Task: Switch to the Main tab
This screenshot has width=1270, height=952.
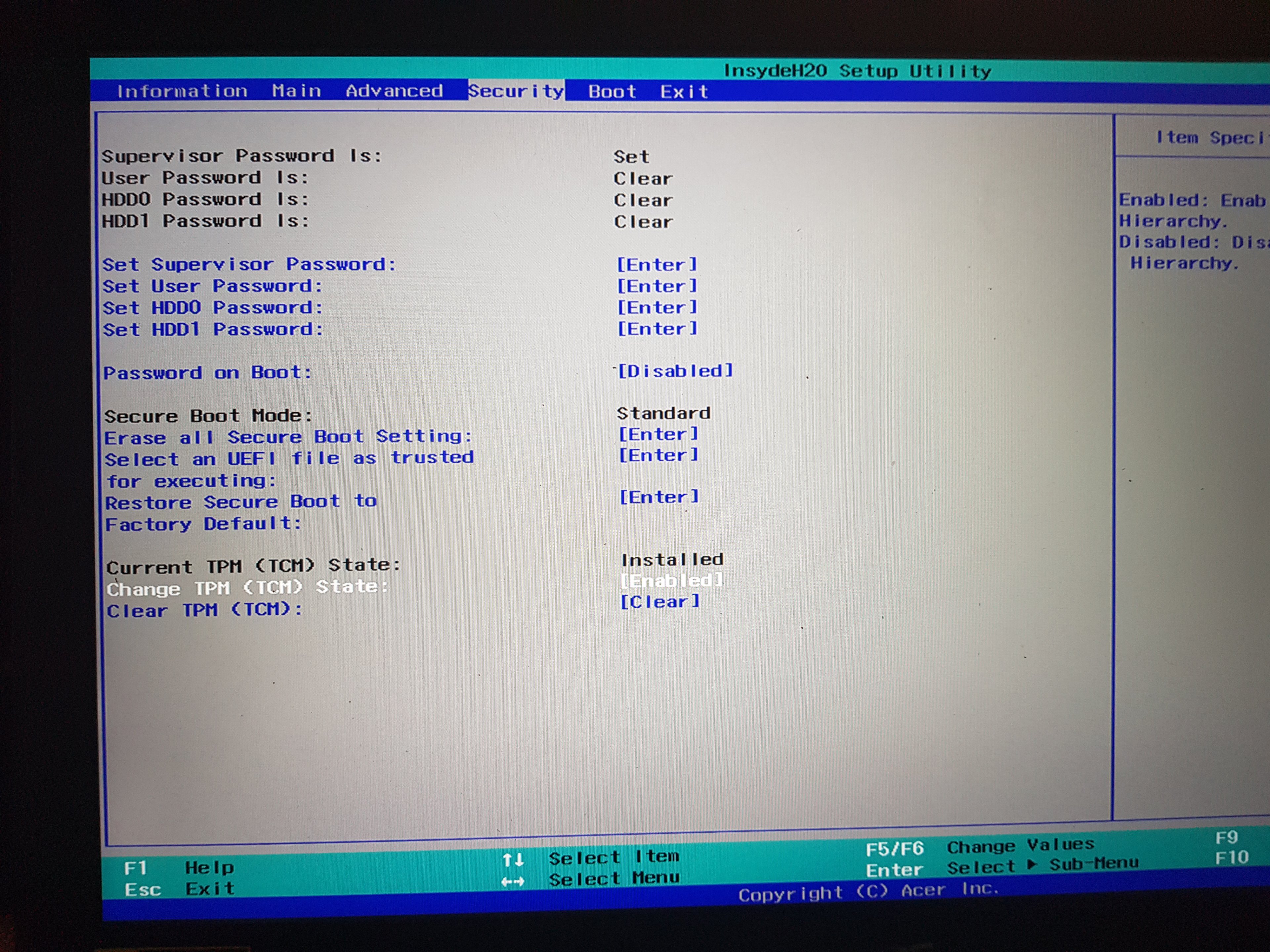Action: [296, 91]
